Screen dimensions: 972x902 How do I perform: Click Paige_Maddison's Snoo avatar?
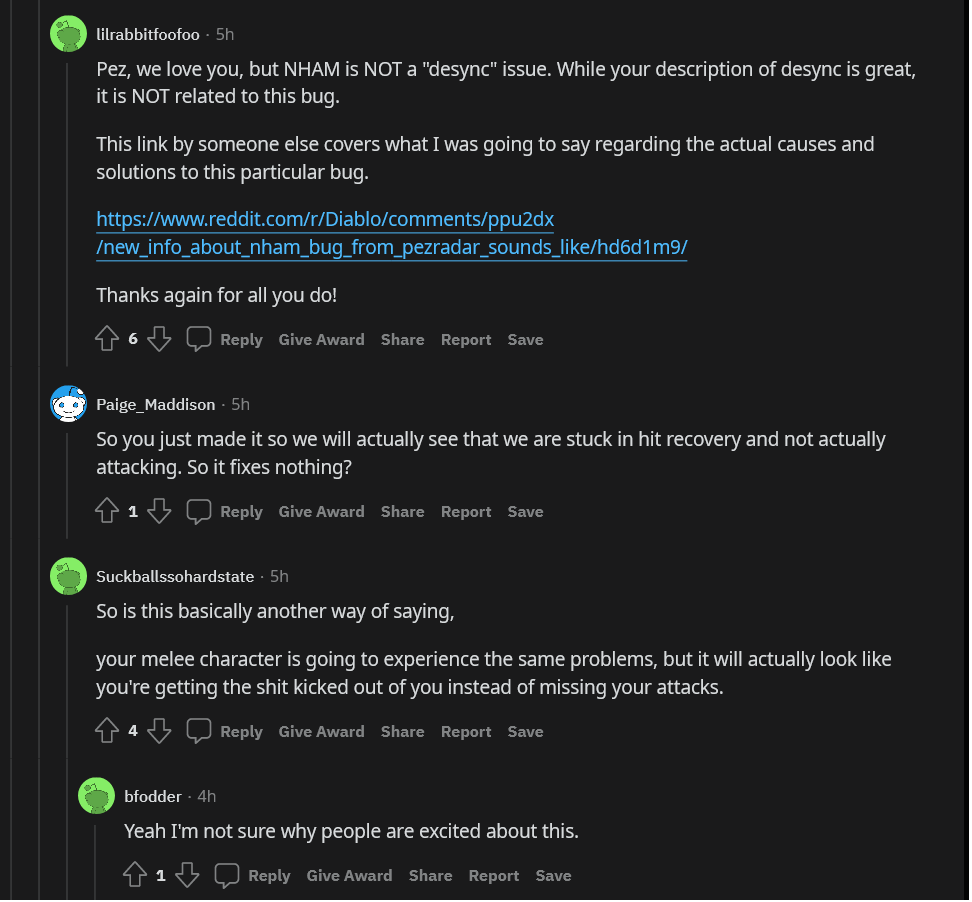click(68, 404)
